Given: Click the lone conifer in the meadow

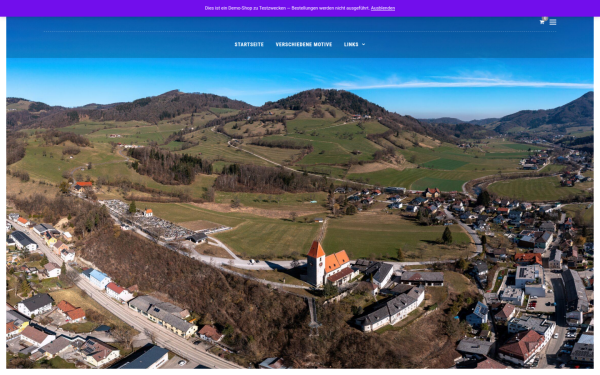Looking at the screenshot, I should click(447, 235).
